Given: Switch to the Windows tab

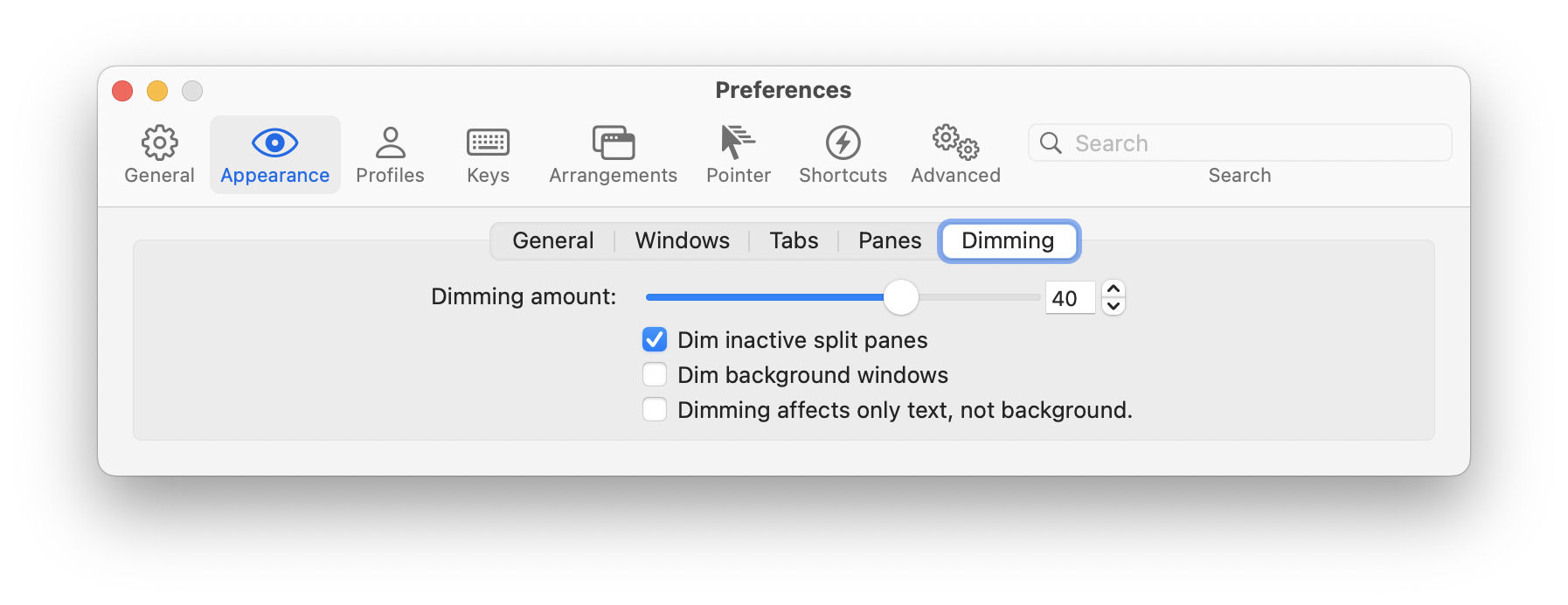Looking at the screenshot, I should [682, 240].
